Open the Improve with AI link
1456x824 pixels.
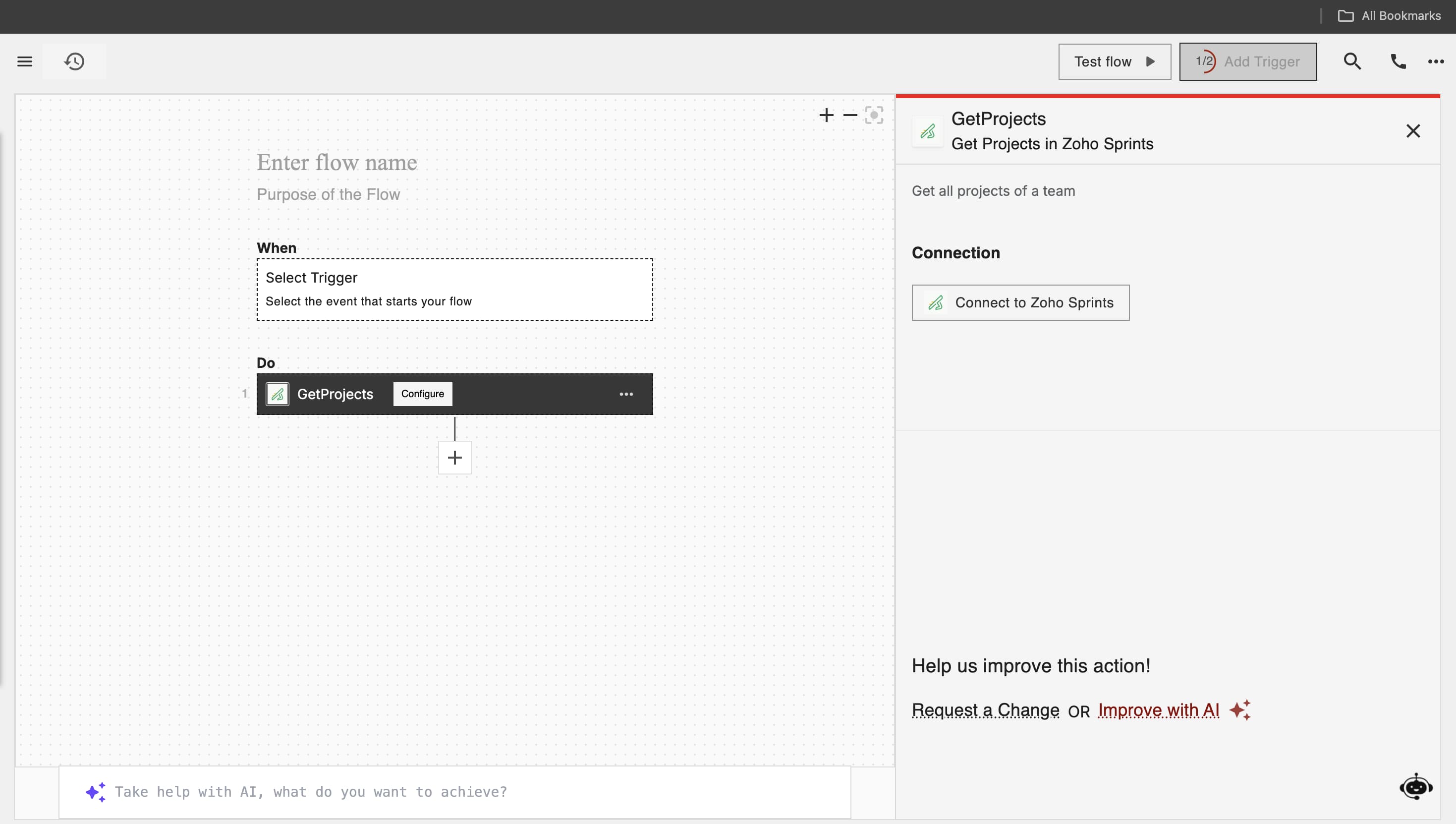click(x=1159, y=710)
